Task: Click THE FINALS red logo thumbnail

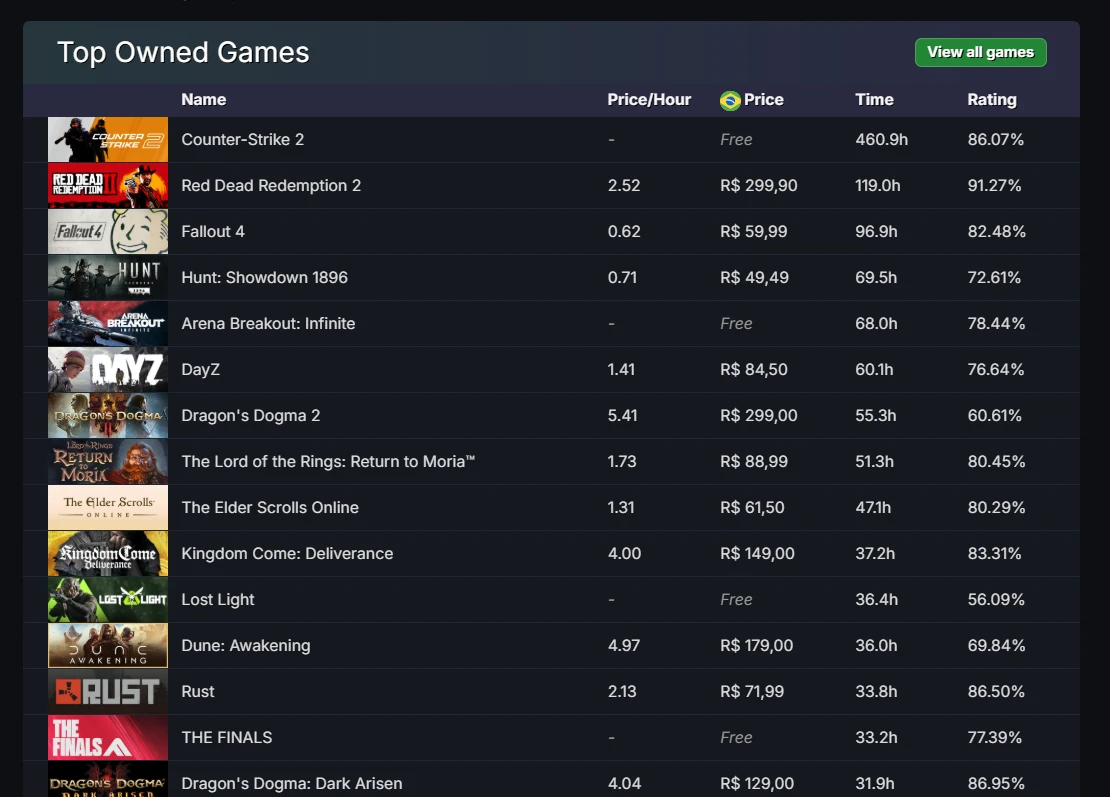Action: 108,738
